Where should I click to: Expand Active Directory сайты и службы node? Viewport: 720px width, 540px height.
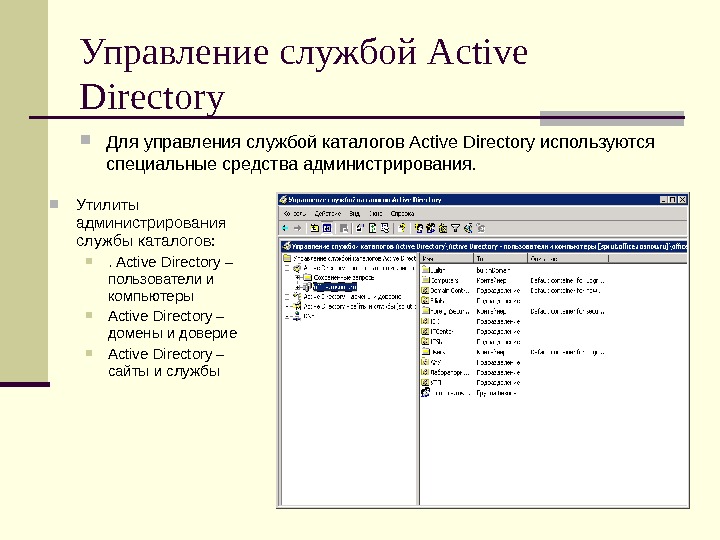287,306
